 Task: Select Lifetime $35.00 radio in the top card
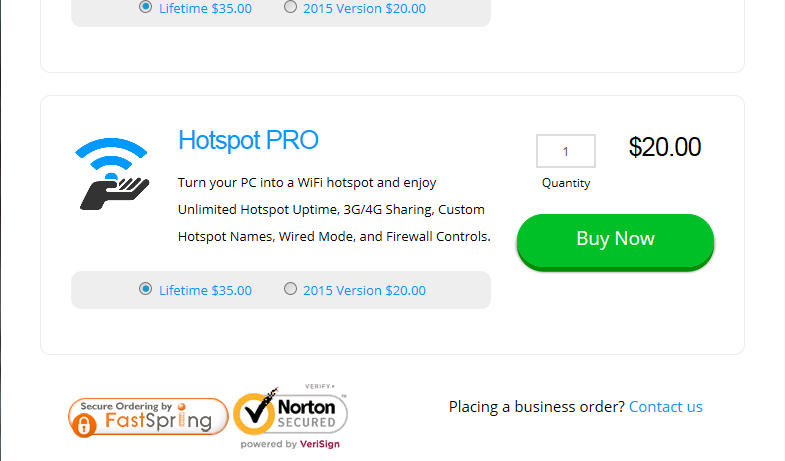146,7
